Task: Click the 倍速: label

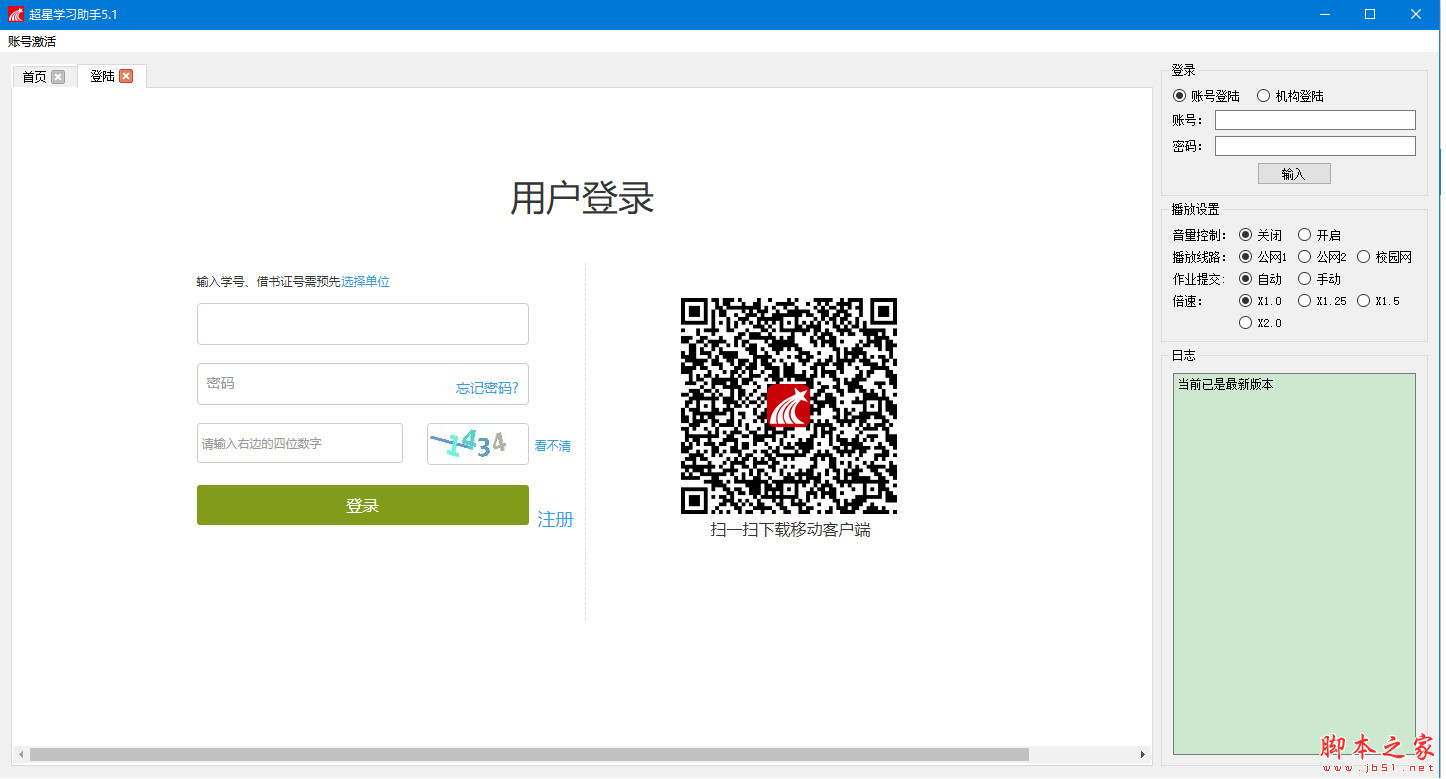Action: click(1188, 301)
